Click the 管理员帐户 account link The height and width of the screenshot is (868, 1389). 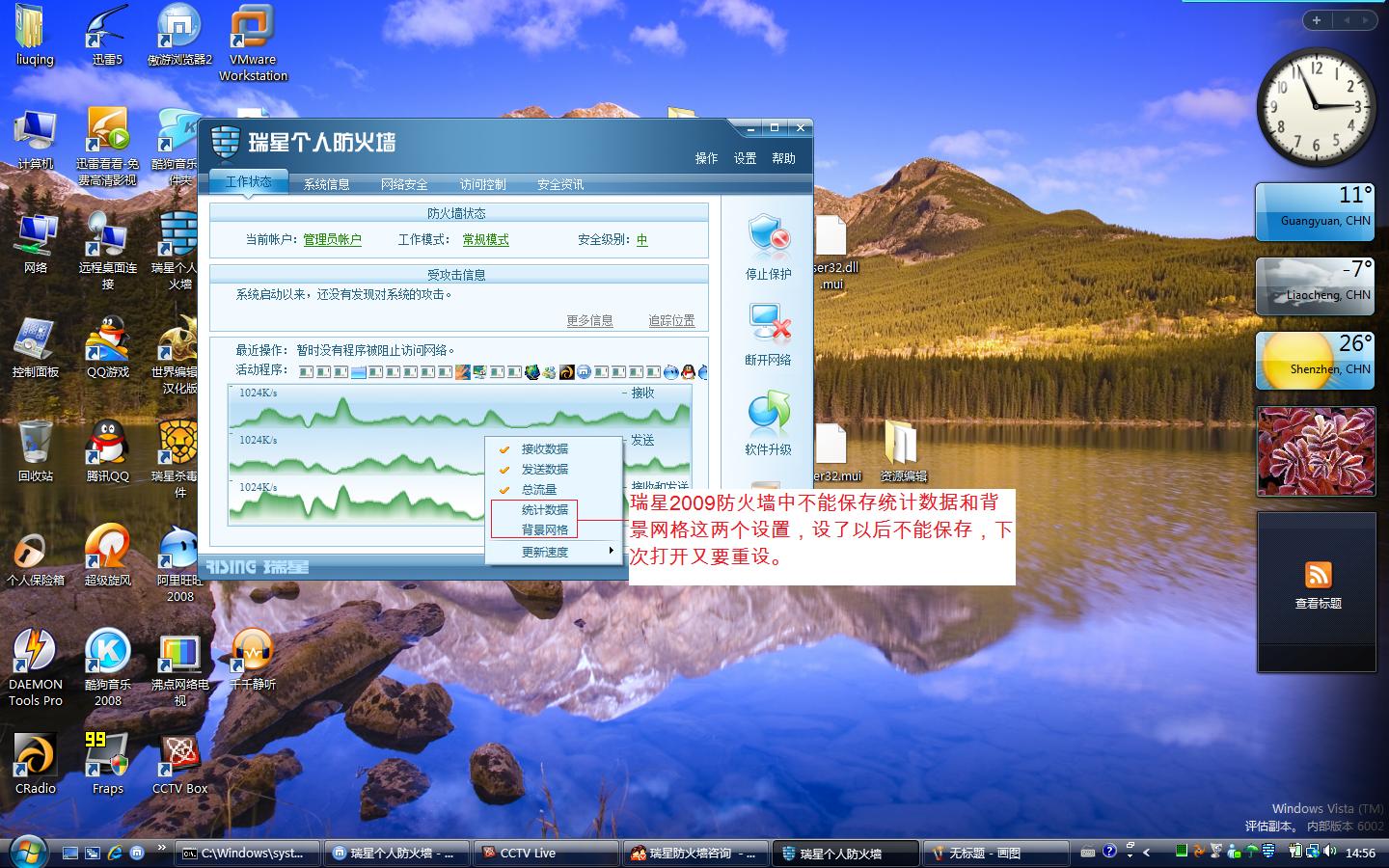[x=333, y=240]
